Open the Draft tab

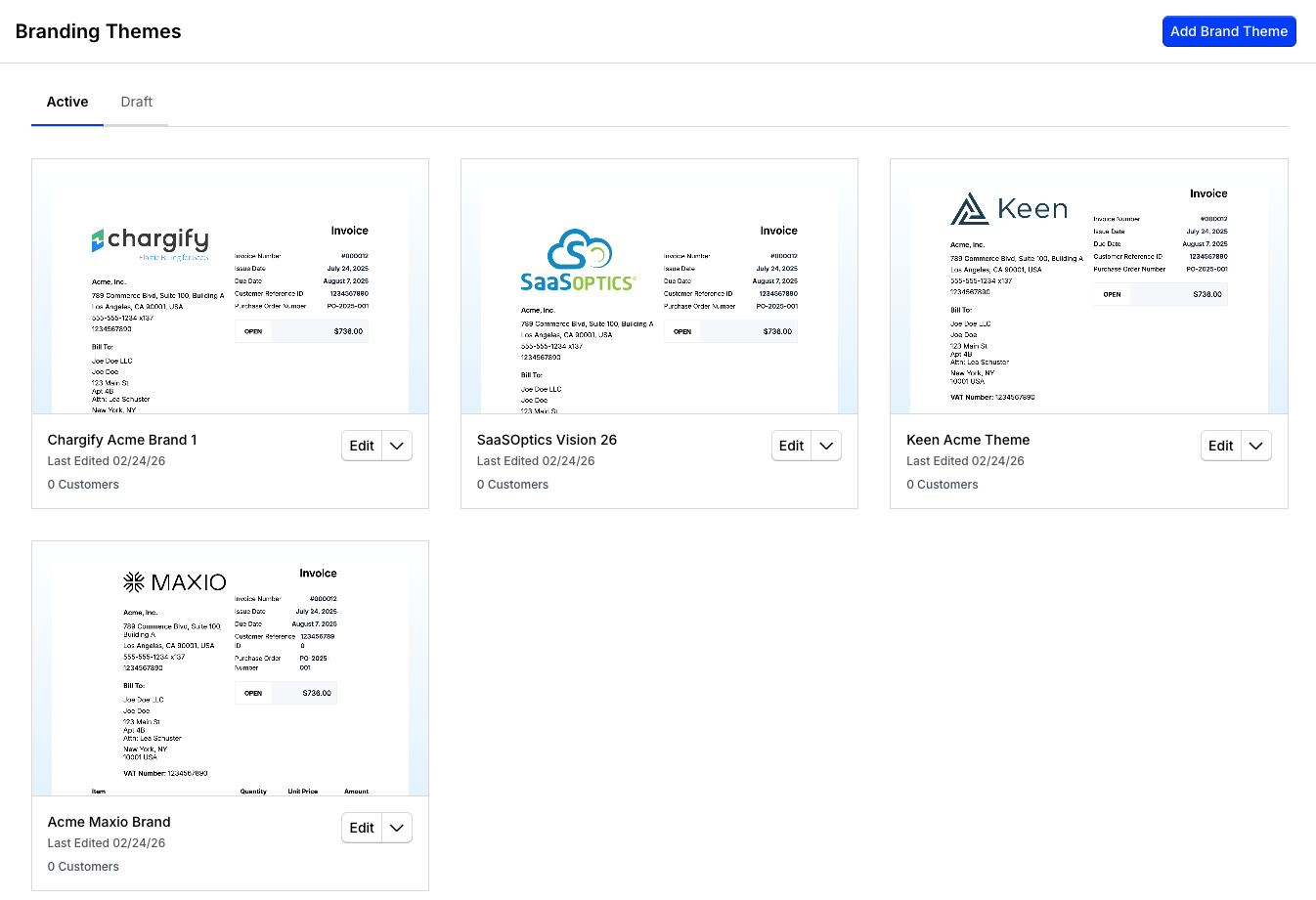[137, 102]
